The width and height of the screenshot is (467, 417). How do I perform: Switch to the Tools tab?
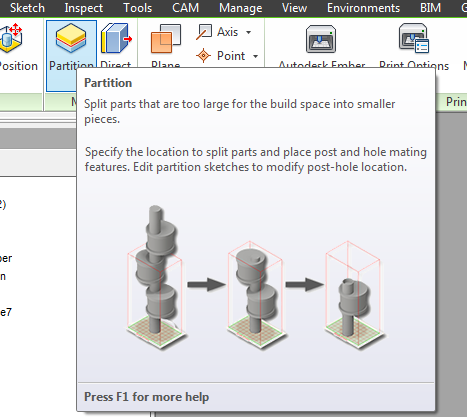tap(137, 8)
